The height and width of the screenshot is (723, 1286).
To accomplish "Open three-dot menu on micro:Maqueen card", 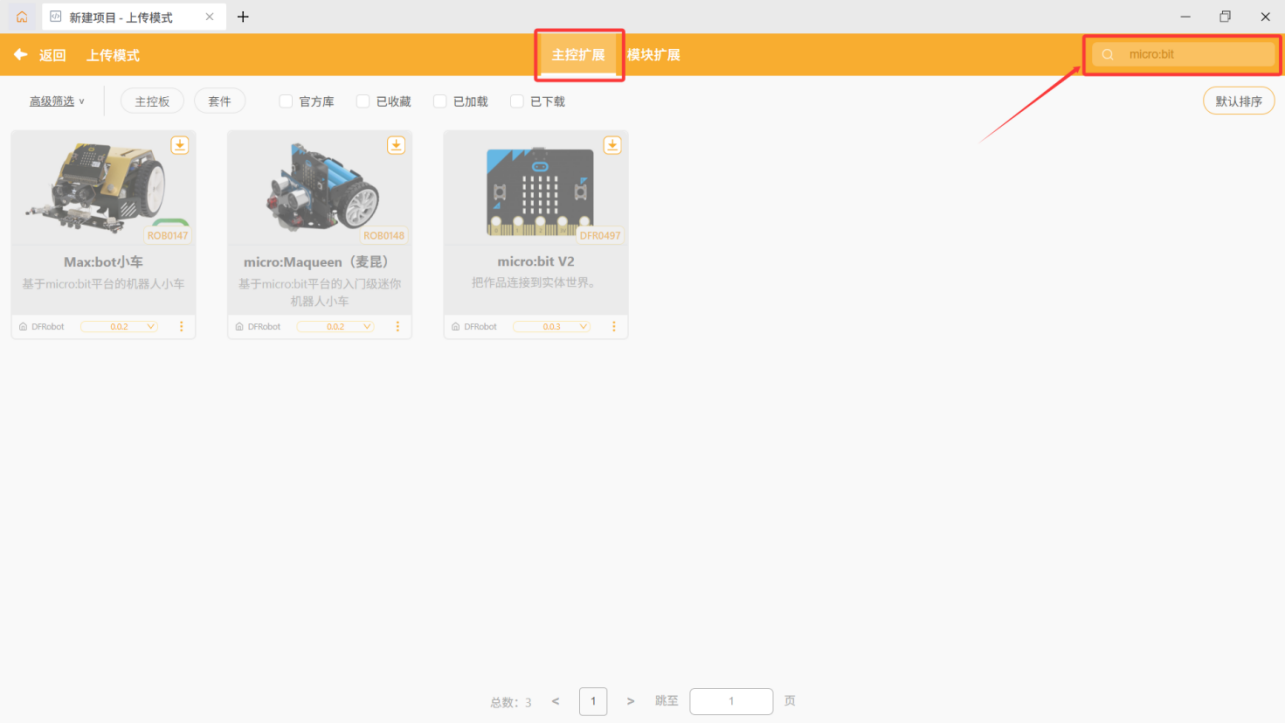I will click(397, 327).
